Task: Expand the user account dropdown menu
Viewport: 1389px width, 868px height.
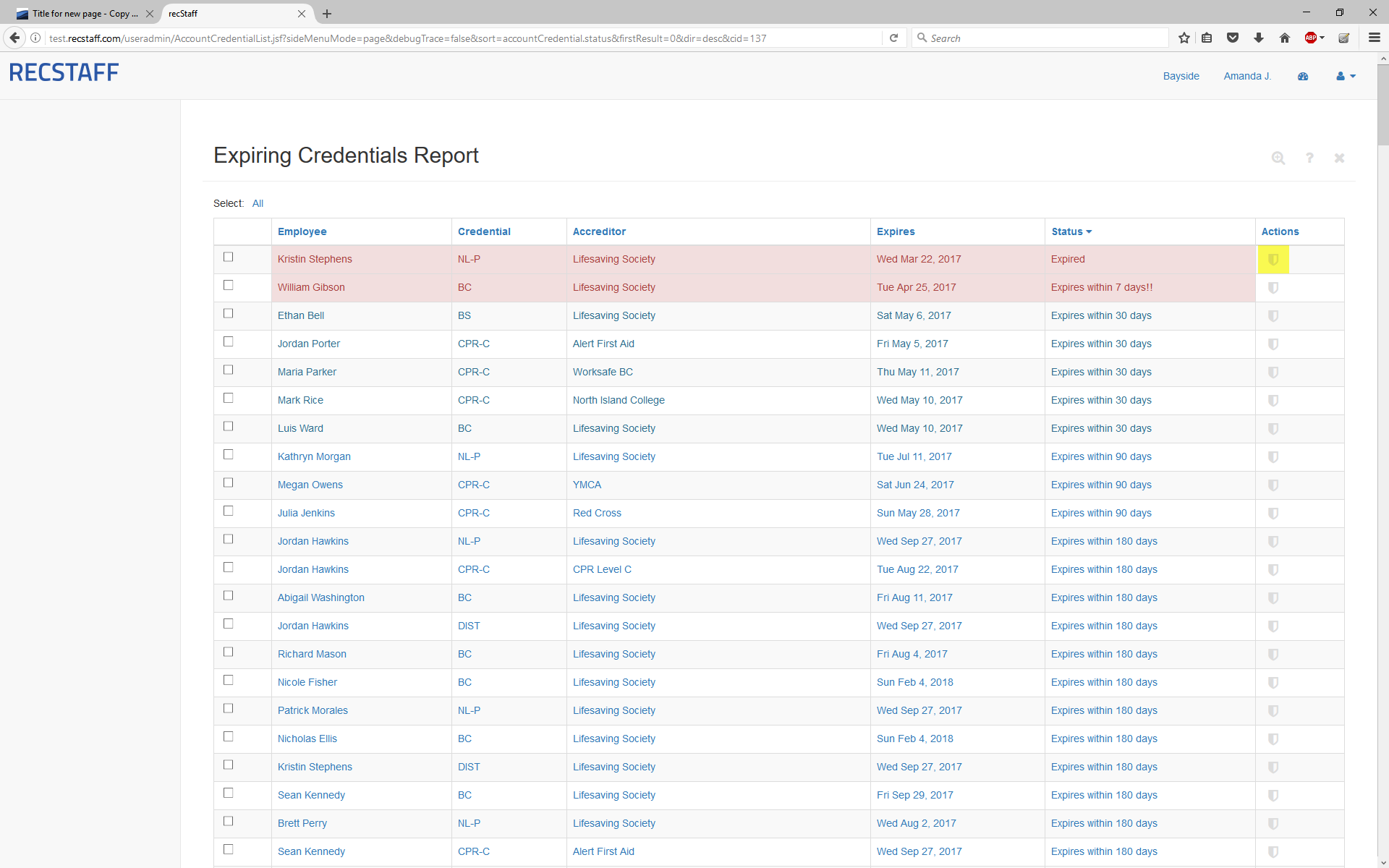Action: 1346,76
